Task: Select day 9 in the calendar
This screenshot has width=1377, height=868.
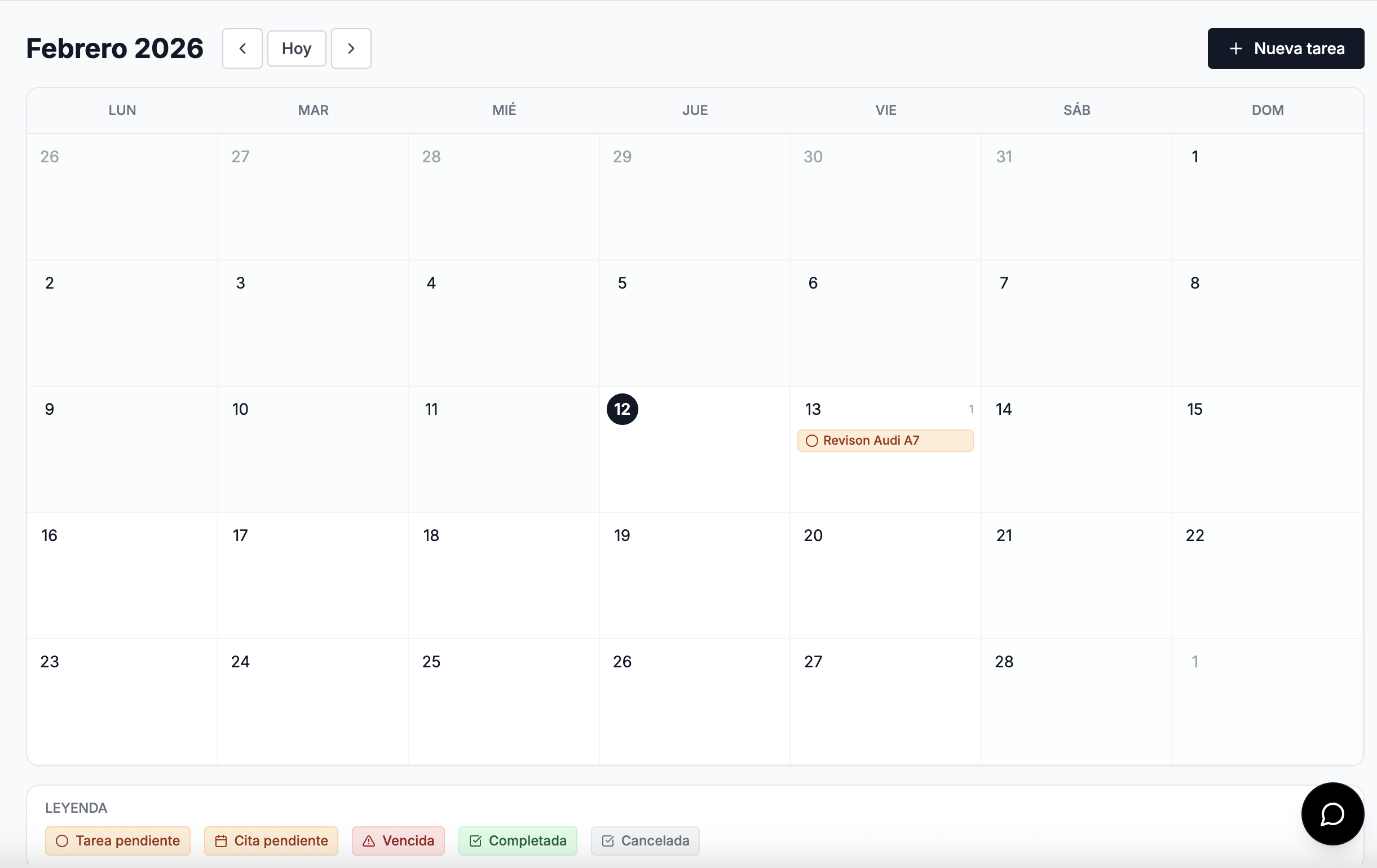Action: pos(122,450)
